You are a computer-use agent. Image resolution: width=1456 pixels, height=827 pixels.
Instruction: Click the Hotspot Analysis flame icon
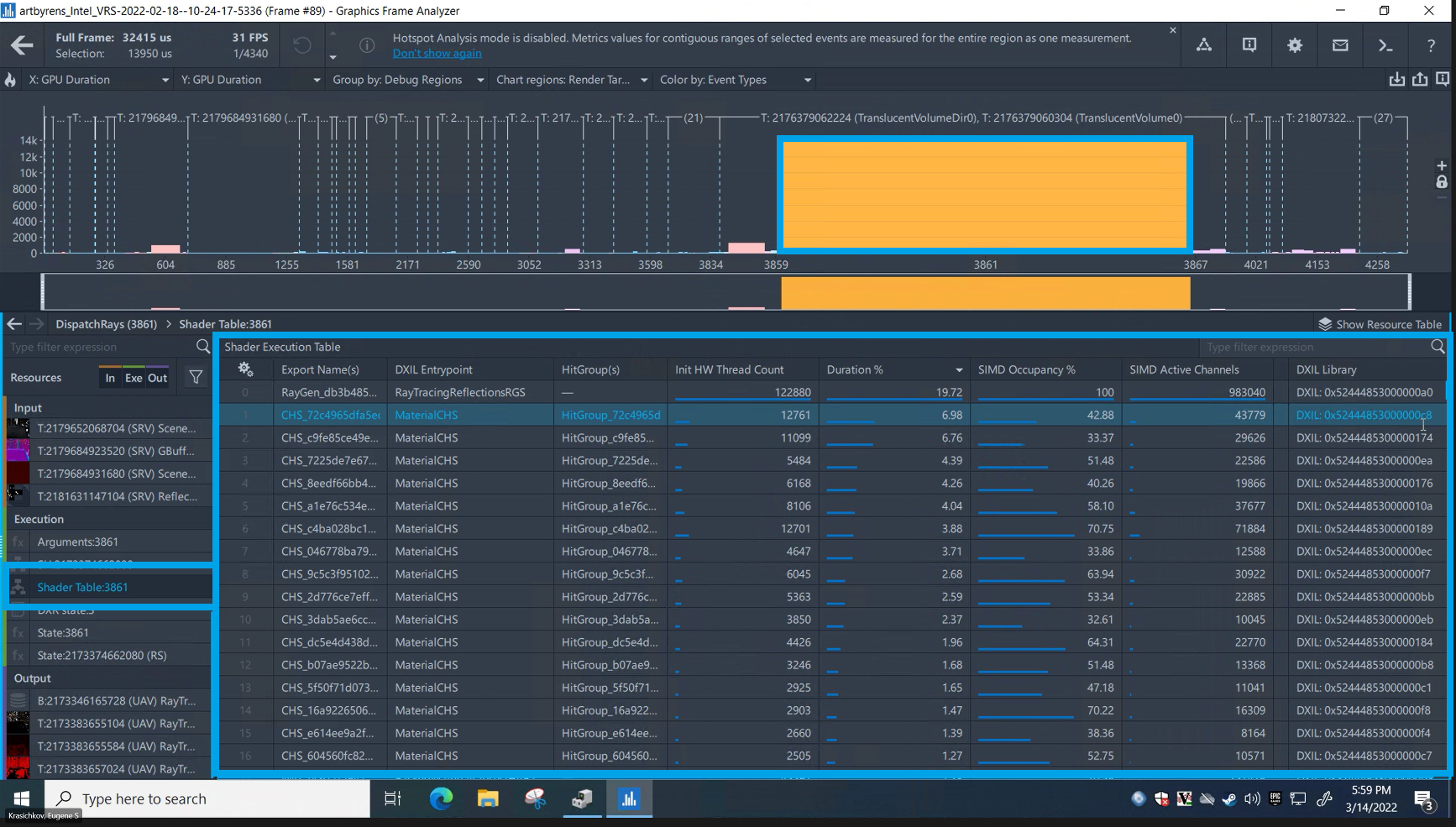10,80
